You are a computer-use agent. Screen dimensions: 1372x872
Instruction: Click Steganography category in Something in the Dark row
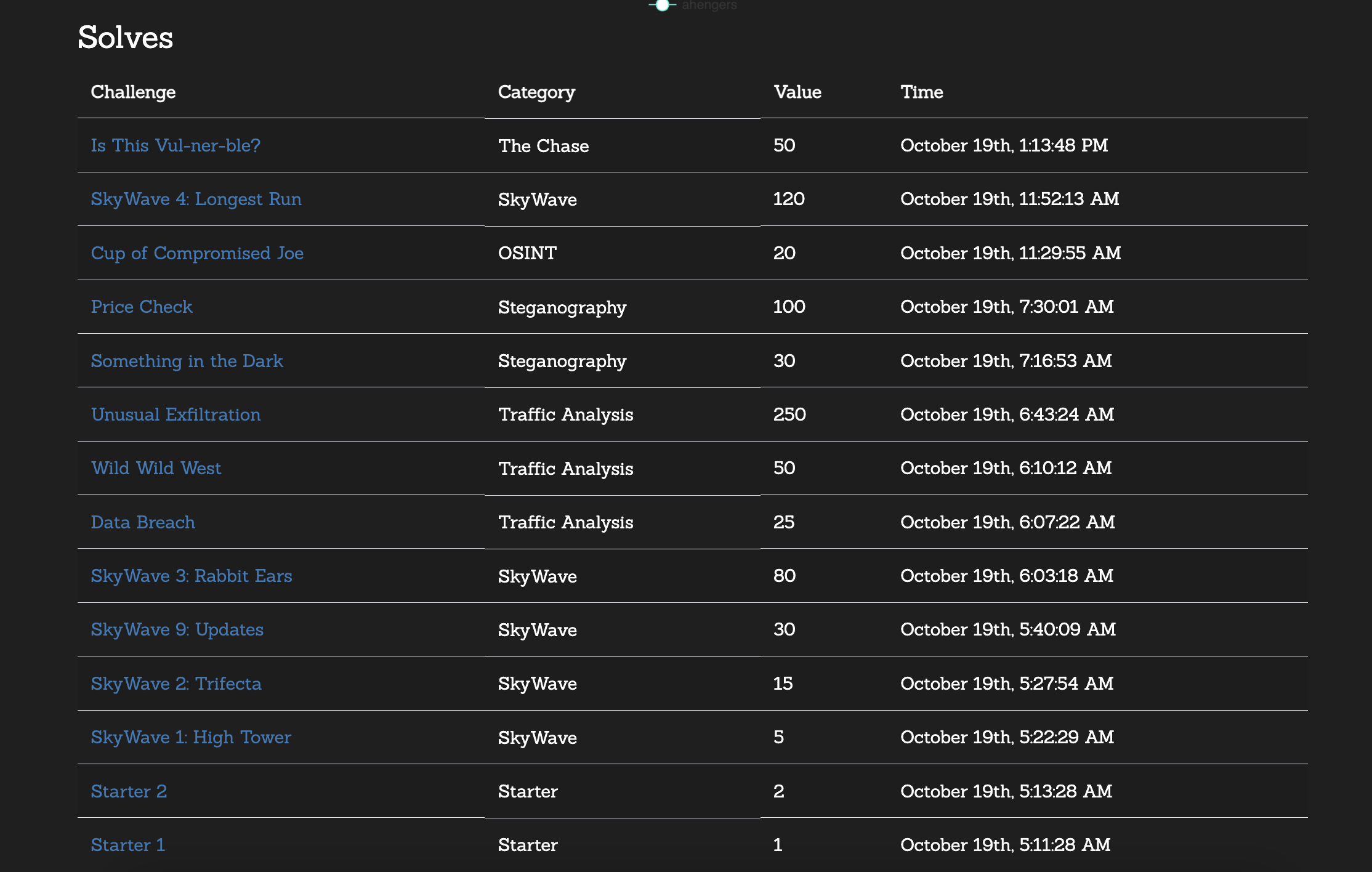562,361
